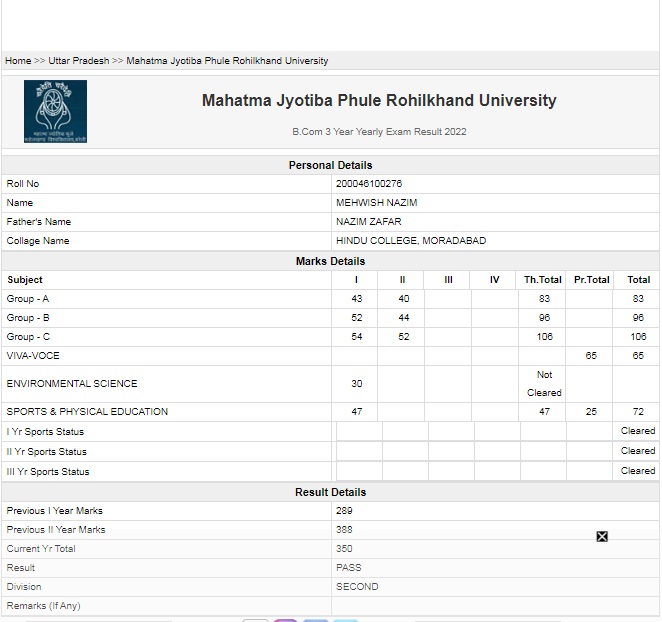
Task: Select Cleared status for I Yr Sports
Action: tap(638, 431)
